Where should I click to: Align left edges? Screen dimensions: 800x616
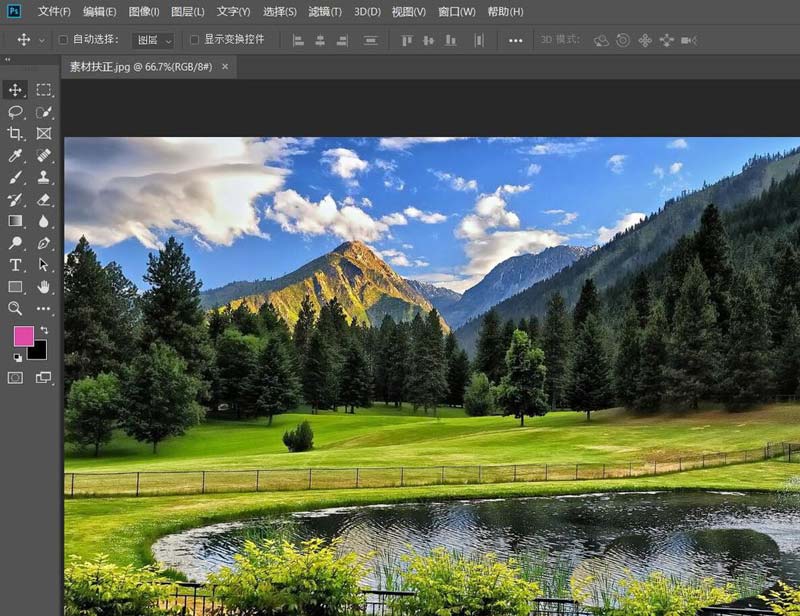298,40
